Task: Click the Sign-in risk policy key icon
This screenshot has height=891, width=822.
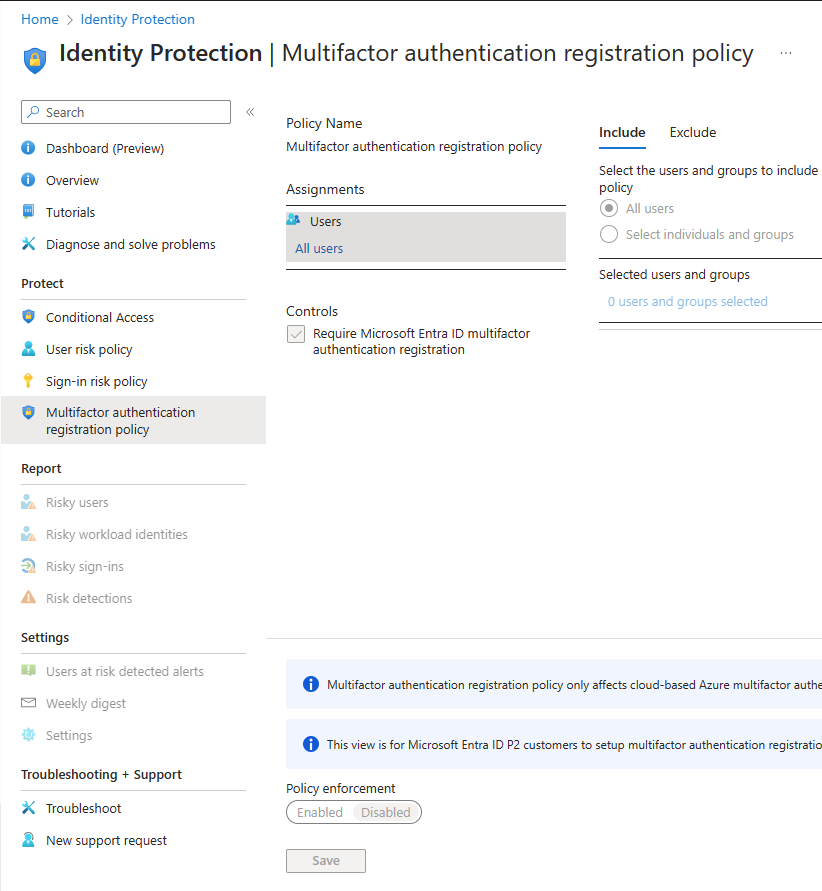Action: click(28, 381)
